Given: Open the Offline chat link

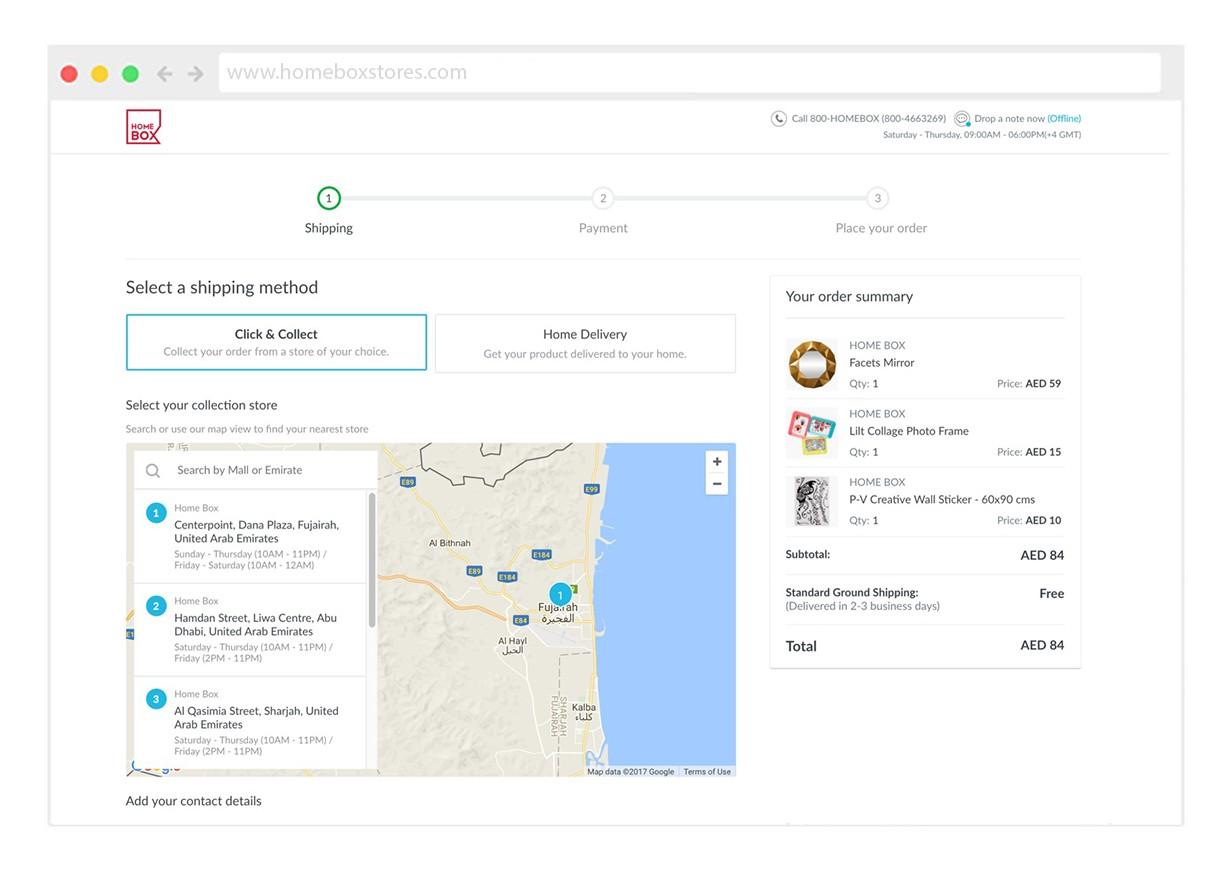Looking at the screenshot, I should point(1064,118).
